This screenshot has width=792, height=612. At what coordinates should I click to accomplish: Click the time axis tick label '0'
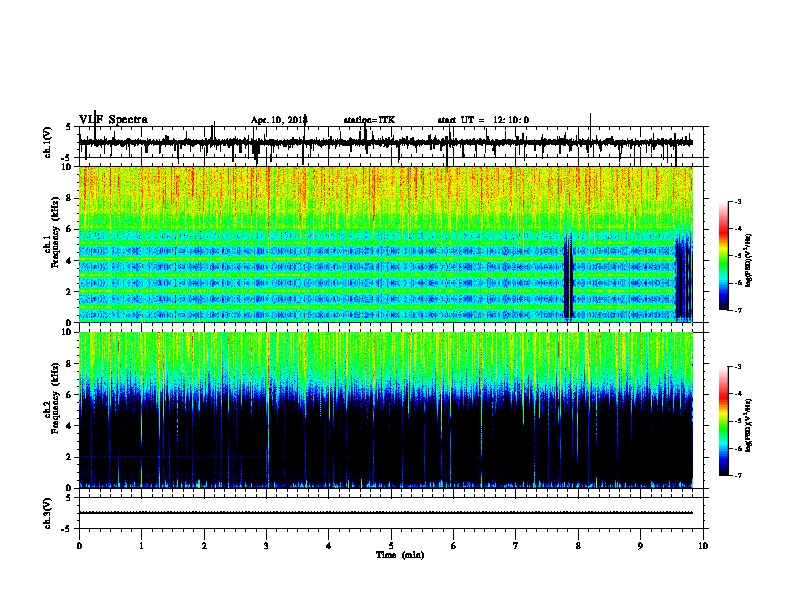tap(79, 546)
